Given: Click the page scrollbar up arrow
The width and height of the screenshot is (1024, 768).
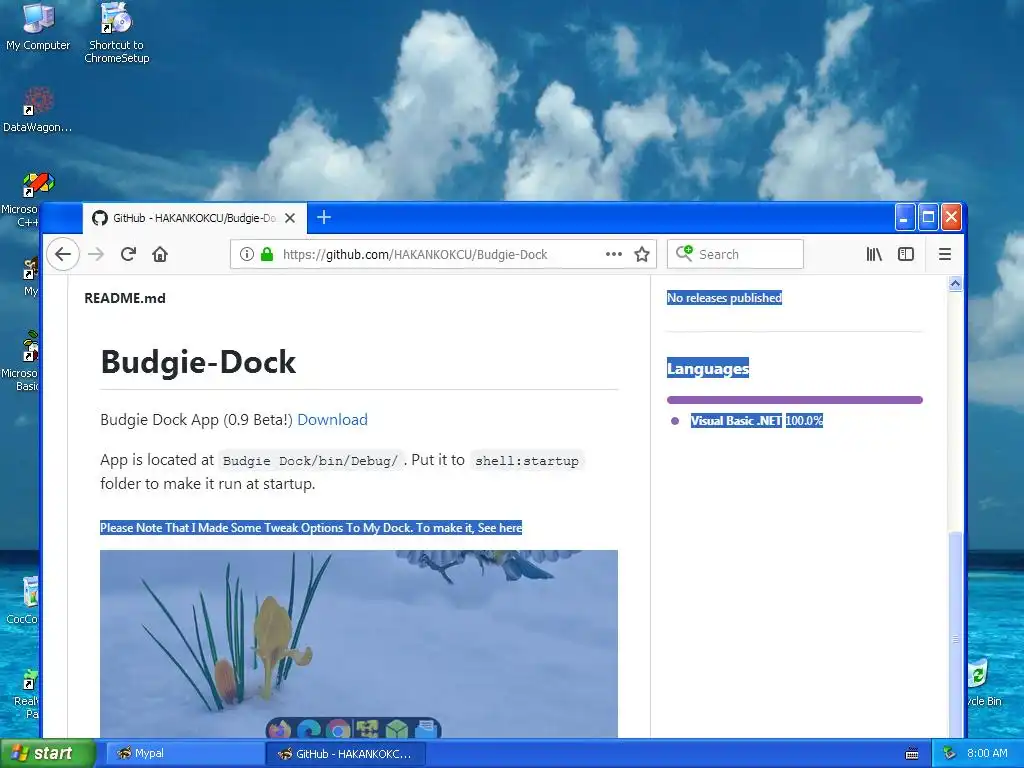Looking at the screenshot, I should pyautogui.click(x=955, y=283).
